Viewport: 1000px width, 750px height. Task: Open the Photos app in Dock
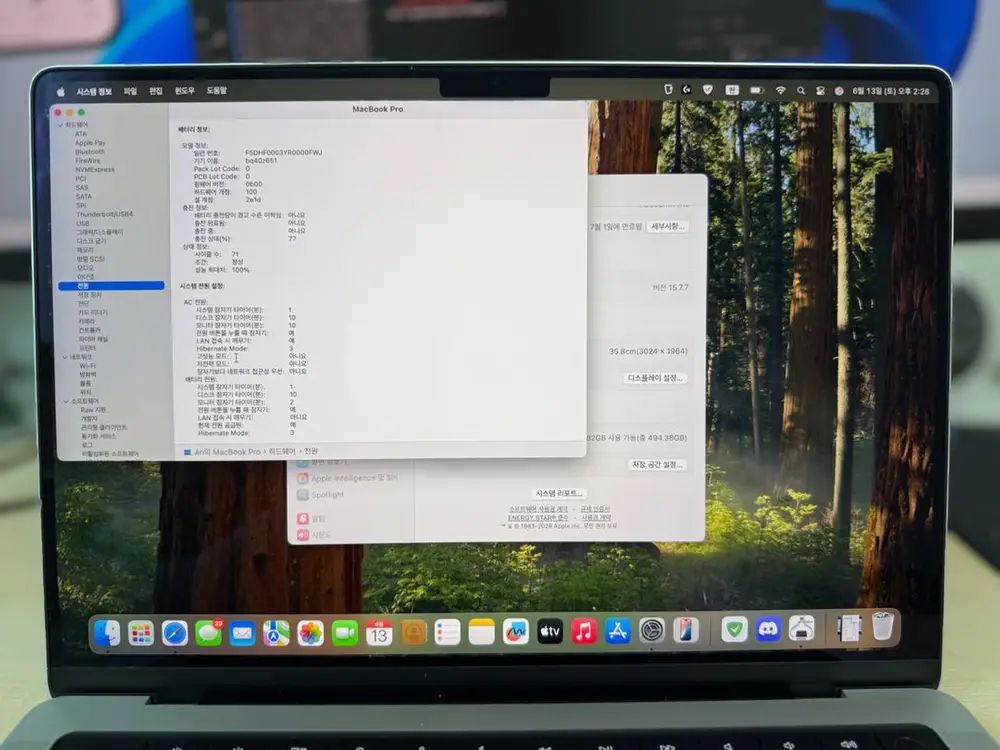[311, 633]
